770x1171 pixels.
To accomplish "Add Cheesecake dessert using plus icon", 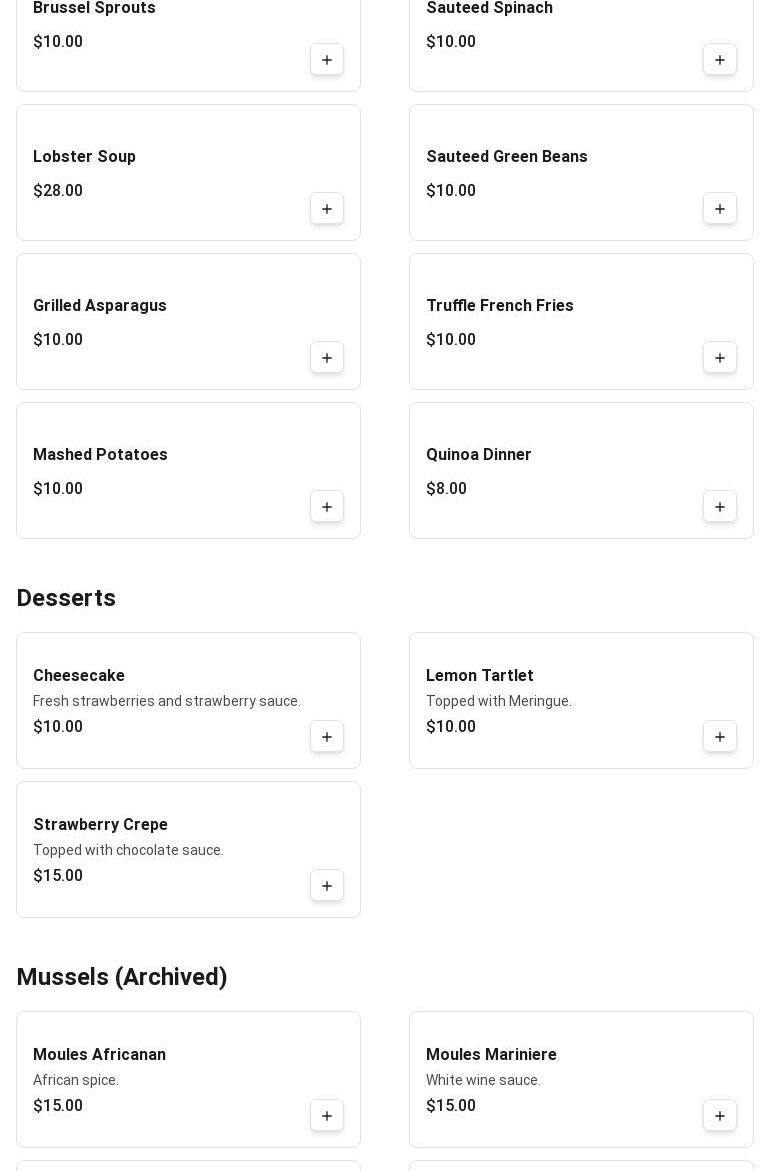I will pos(327,737).
